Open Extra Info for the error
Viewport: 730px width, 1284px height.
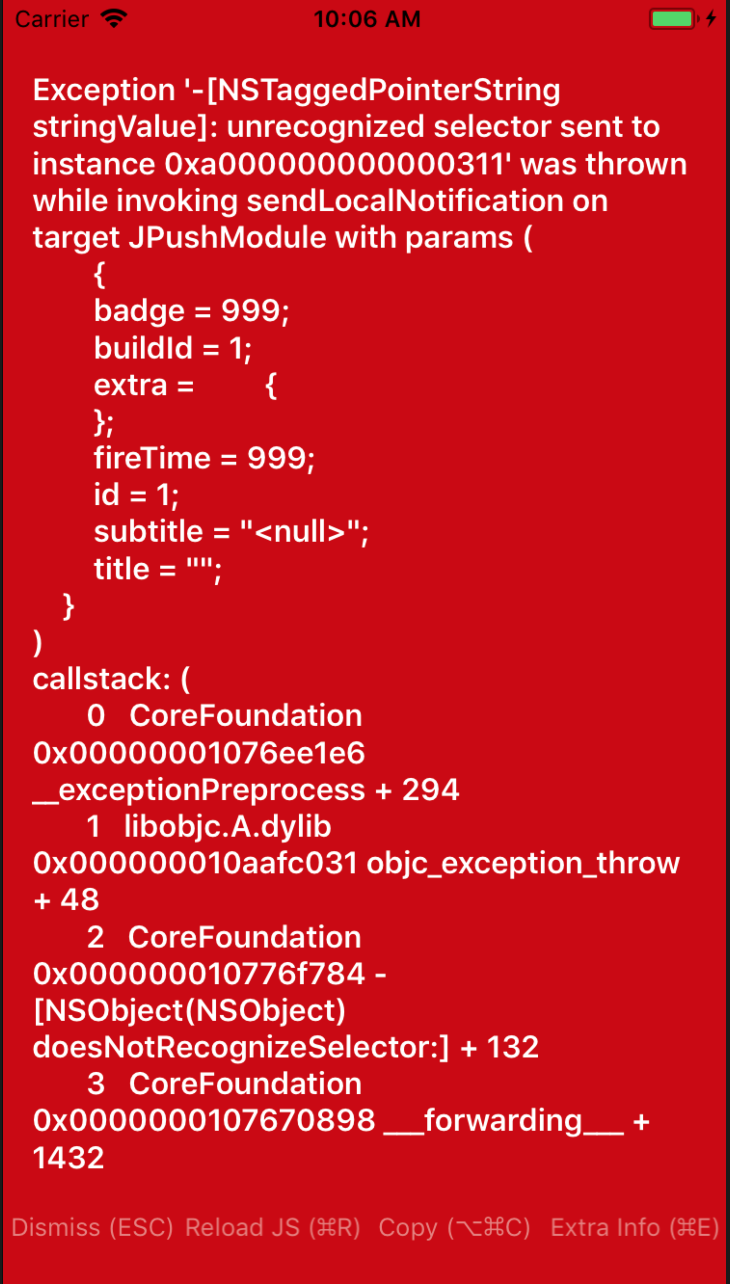(x=632, y=1227)
